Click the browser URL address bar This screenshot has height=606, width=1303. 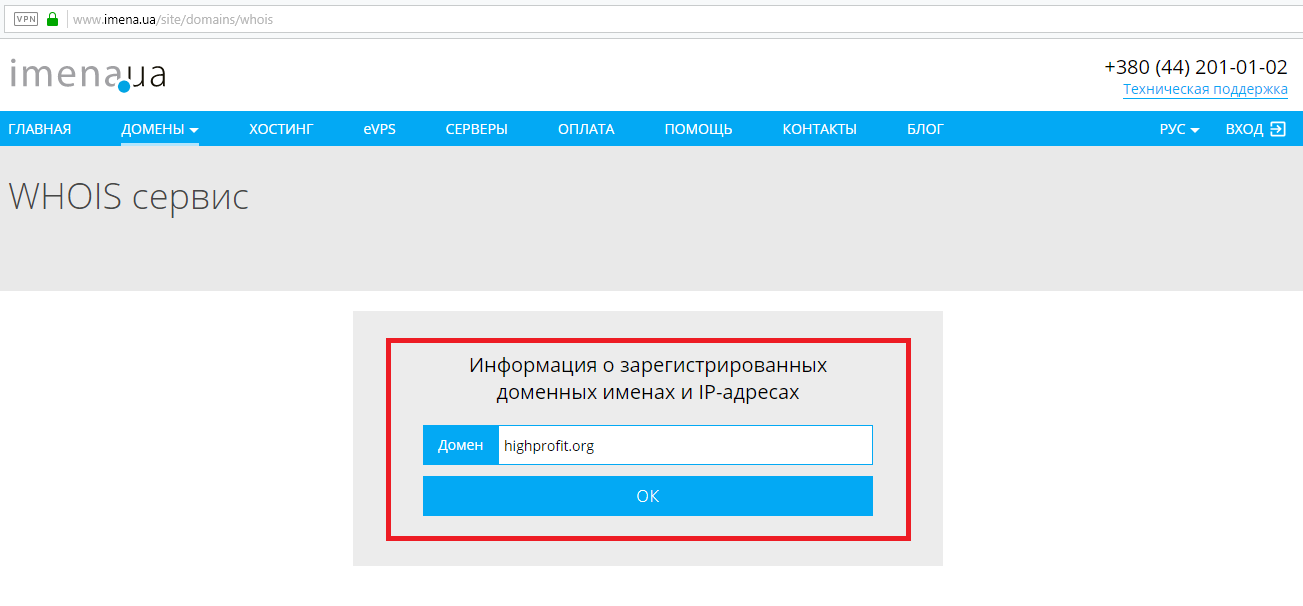[x=600, y=19]
